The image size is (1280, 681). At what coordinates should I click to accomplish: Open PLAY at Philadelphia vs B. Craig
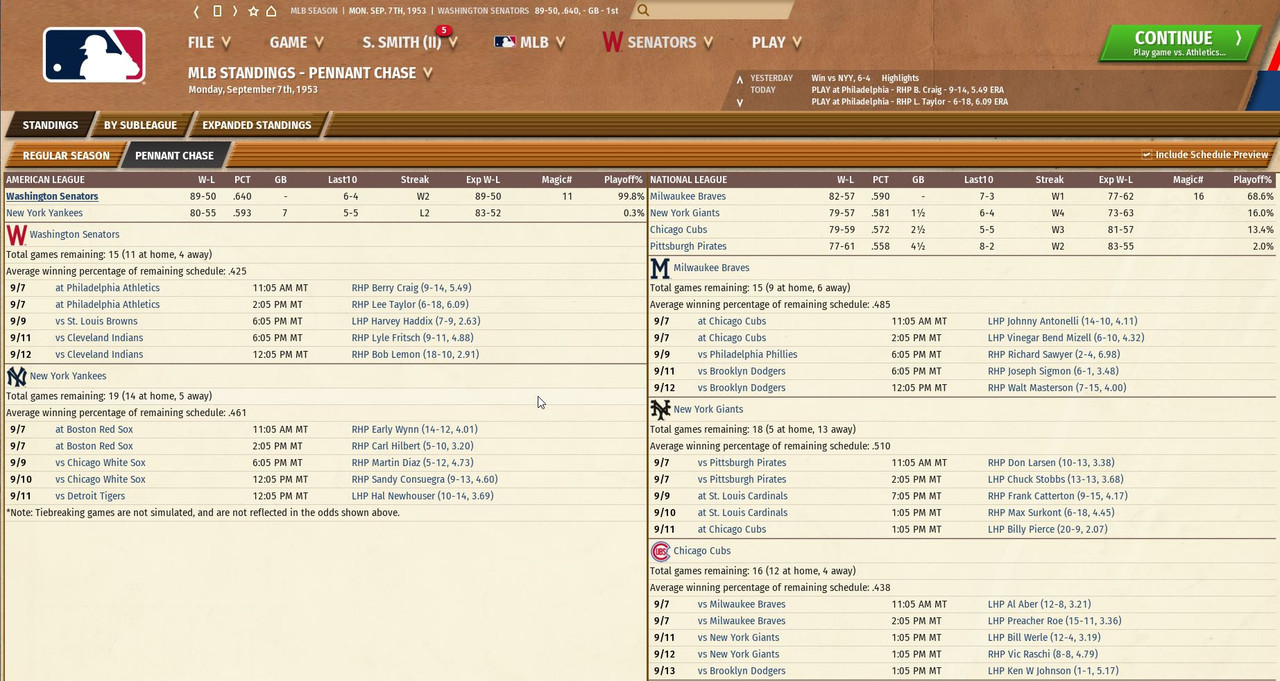point(908,90)
